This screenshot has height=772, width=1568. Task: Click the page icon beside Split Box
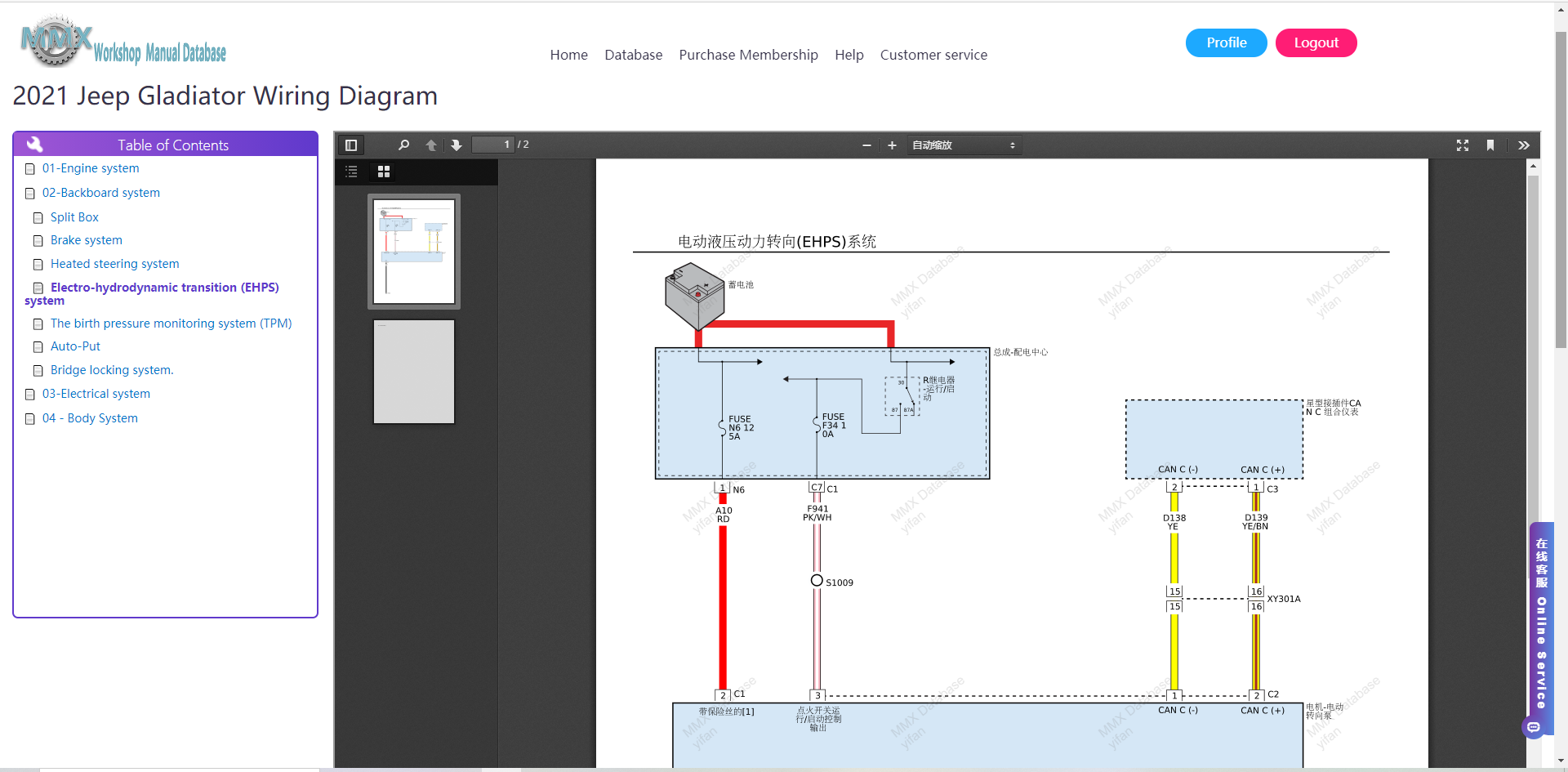(x=38, y=218)
